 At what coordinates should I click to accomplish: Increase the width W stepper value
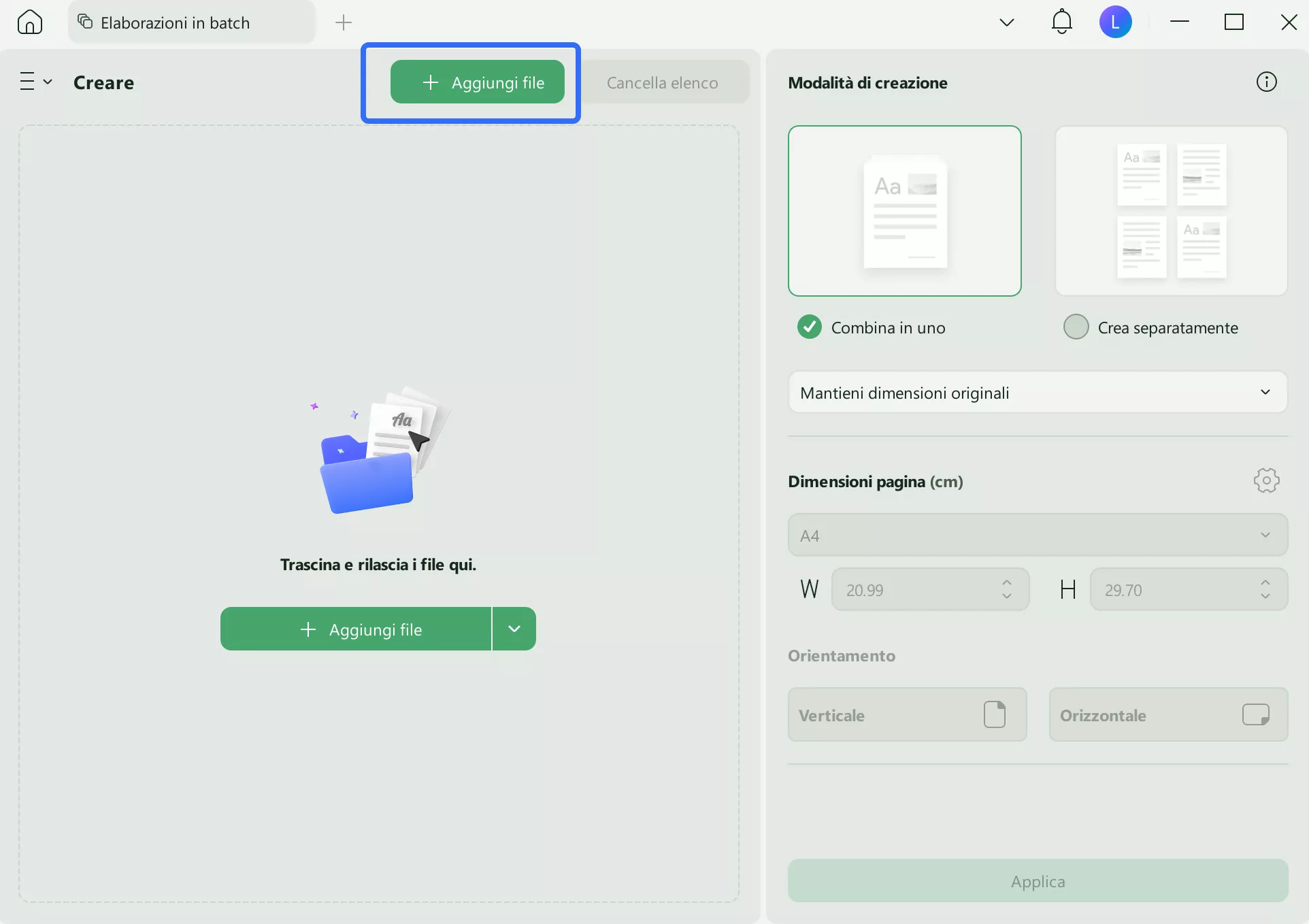point(1007,583)
